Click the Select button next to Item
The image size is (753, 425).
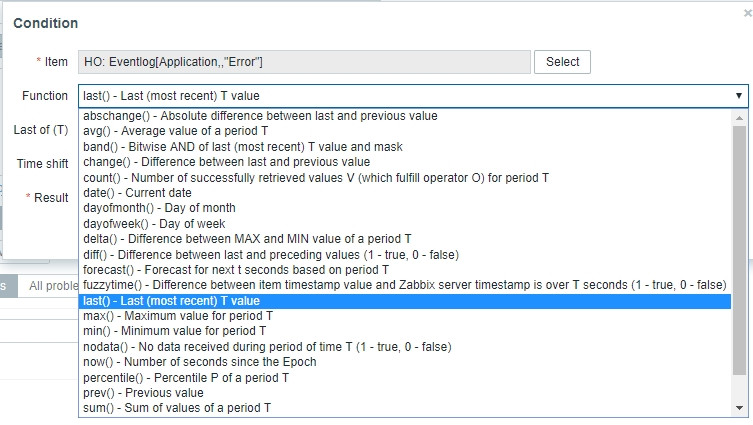562,62
